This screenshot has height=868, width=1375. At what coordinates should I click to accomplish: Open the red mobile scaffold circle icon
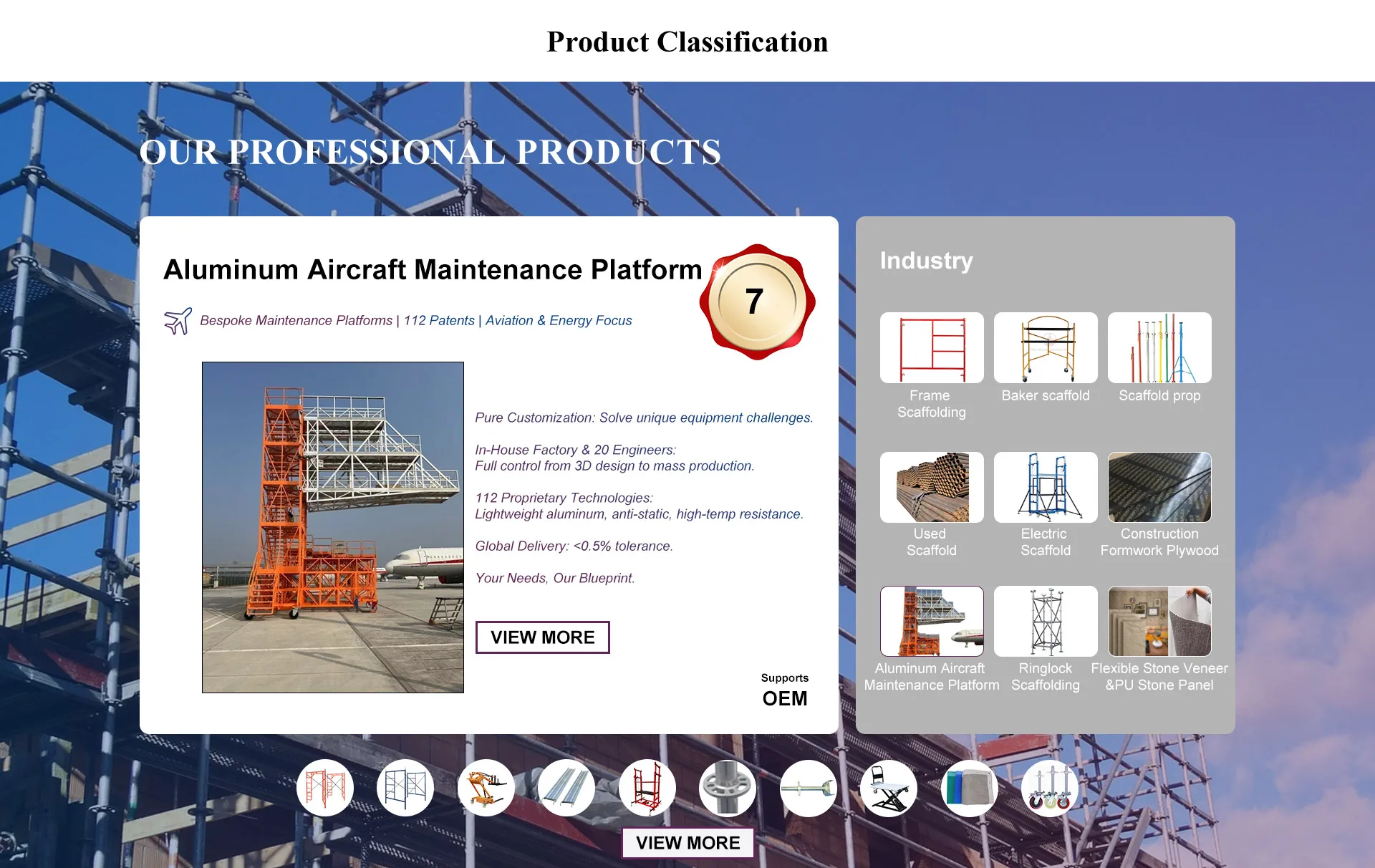(x=647, y=789)
